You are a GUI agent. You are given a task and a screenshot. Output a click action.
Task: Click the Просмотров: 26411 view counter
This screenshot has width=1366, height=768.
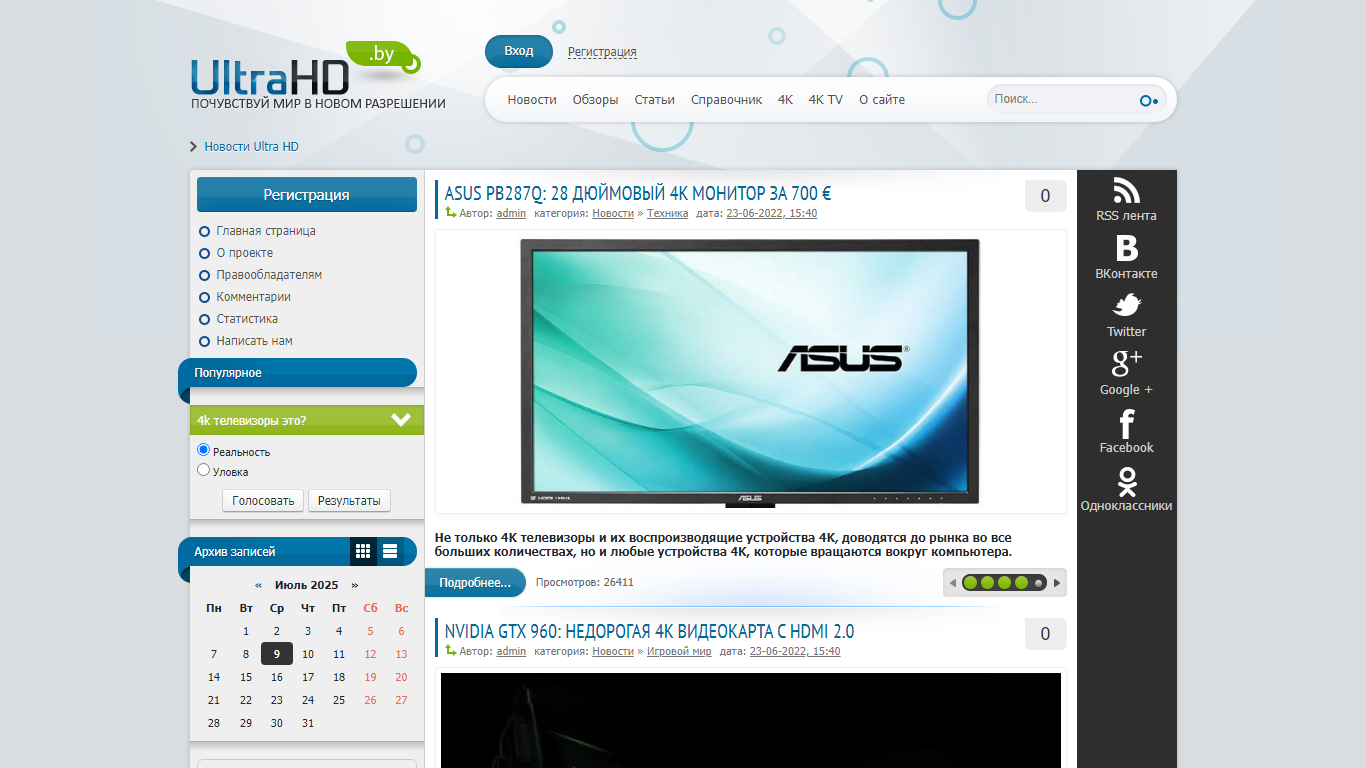click(585, 582)
